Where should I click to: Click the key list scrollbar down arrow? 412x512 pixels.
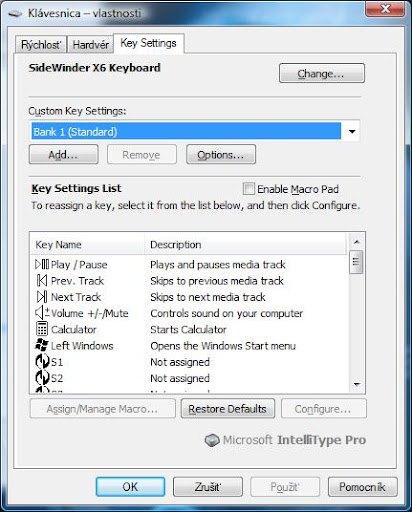click(x=356, y=385)
